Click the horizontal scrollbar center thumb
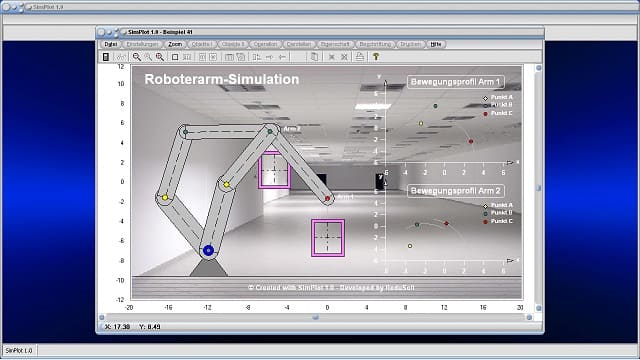Image resolution: width=640 pixels, height=360 pixels. pyautogui.click(x=315, y=317)
